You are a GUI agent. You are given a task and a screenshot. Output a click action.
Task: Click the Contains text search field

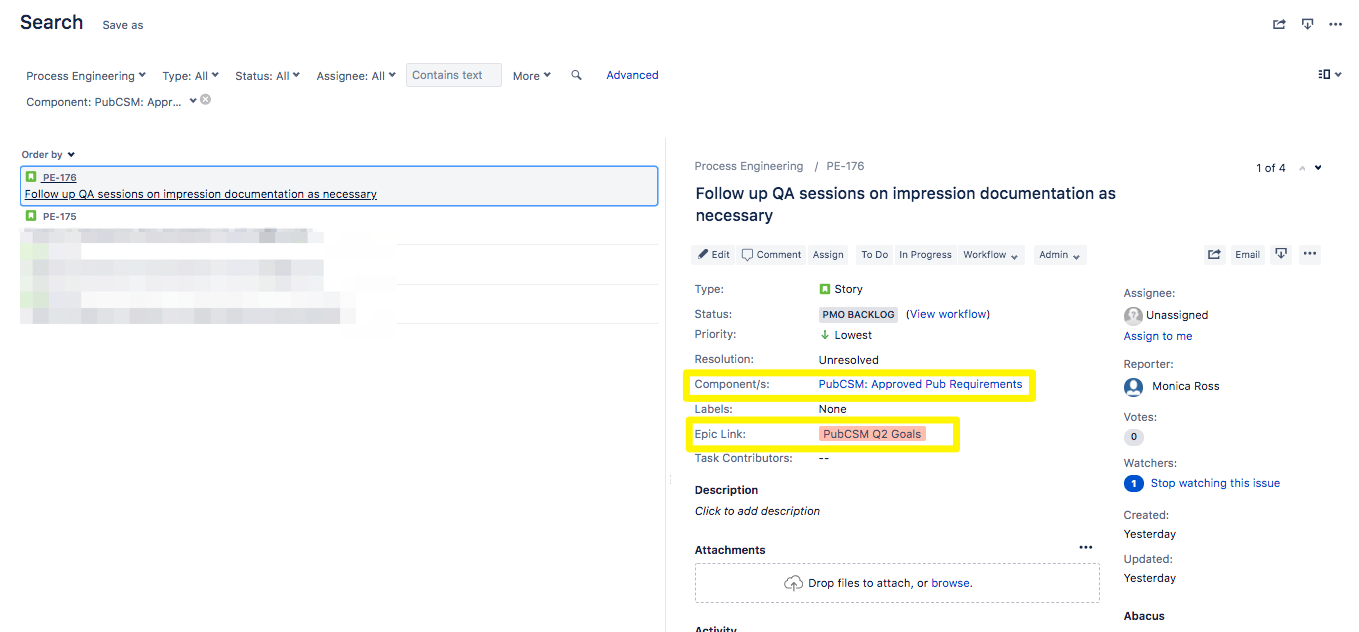tap(453, 75)
